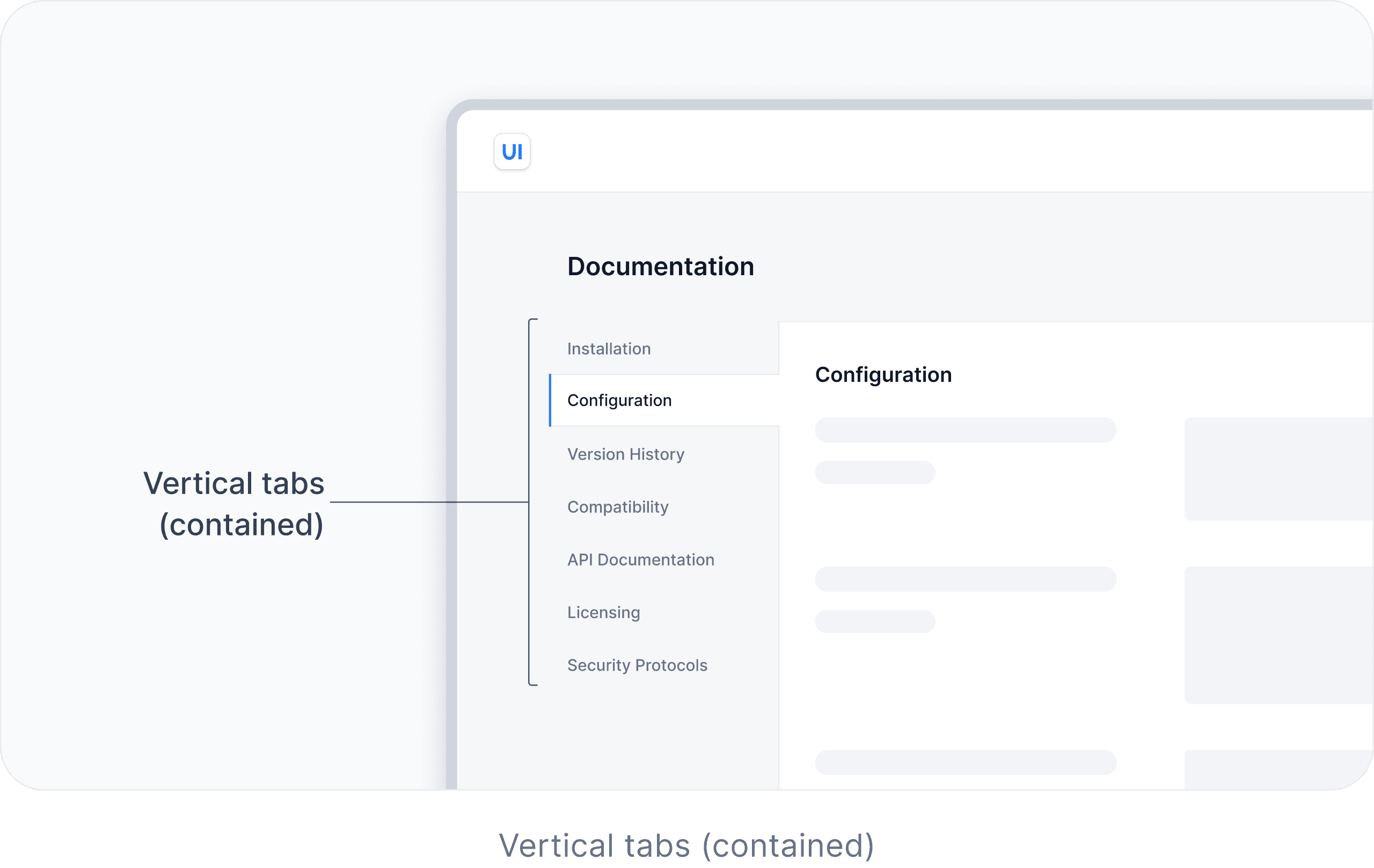This screenshot has height=868, width=1374.
Task: Select the Configuration vertical tab
Action: click(x=663, y=400)
